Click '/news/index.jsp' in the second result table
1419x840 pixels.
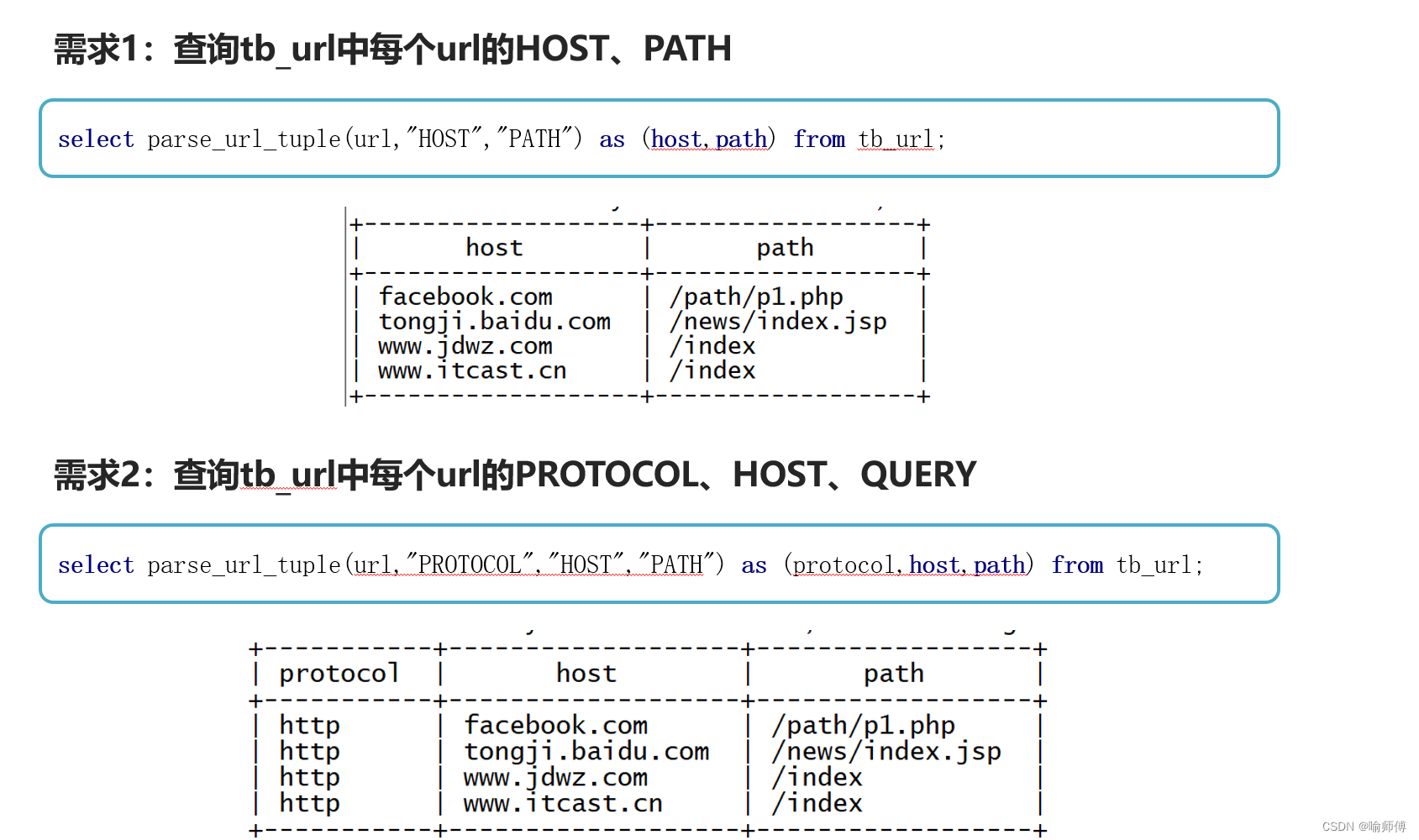[886, 751]
